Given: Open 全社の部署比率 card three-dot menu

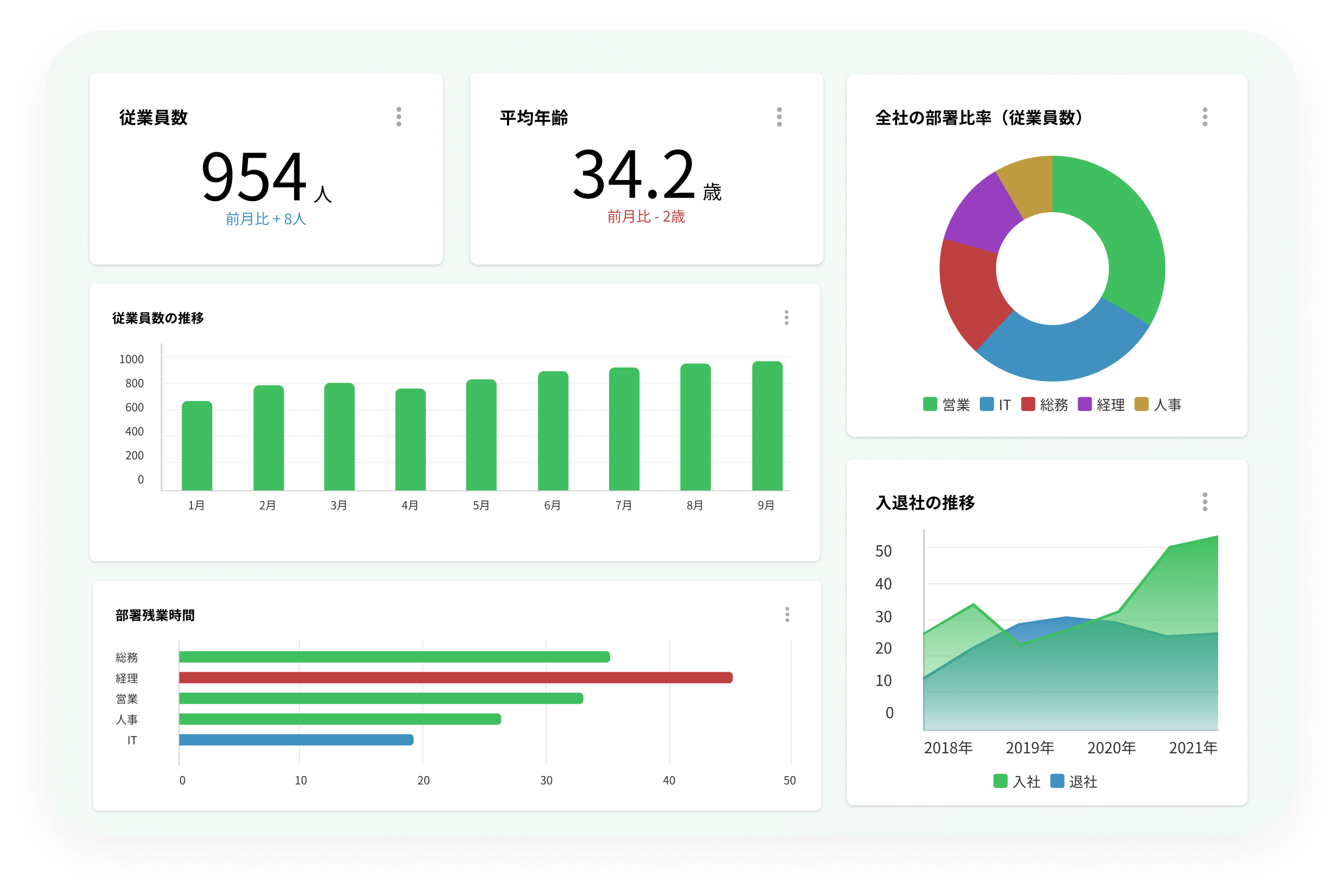Looking at the screenshot, I should pyautogui.click(x=1205, y=117).
